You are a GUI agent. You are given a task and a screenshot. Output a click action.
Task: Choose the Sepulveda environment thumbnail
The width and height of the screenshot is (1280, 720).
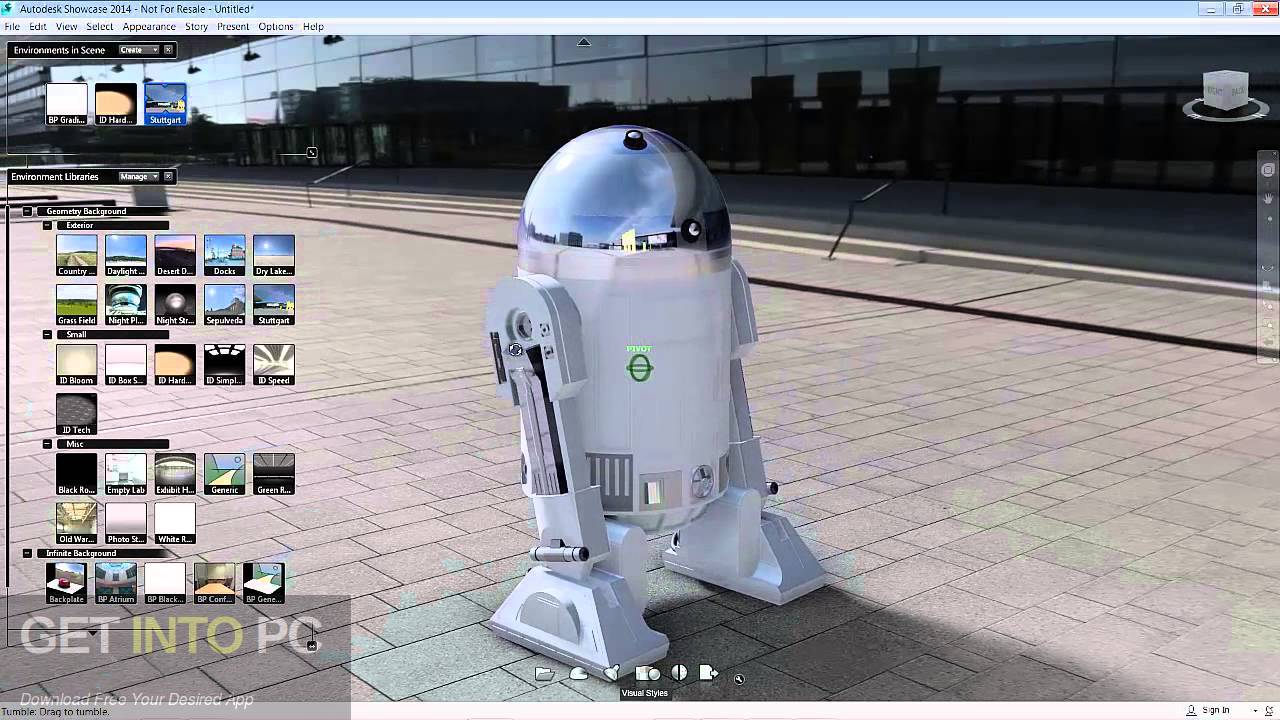point(224,305)
